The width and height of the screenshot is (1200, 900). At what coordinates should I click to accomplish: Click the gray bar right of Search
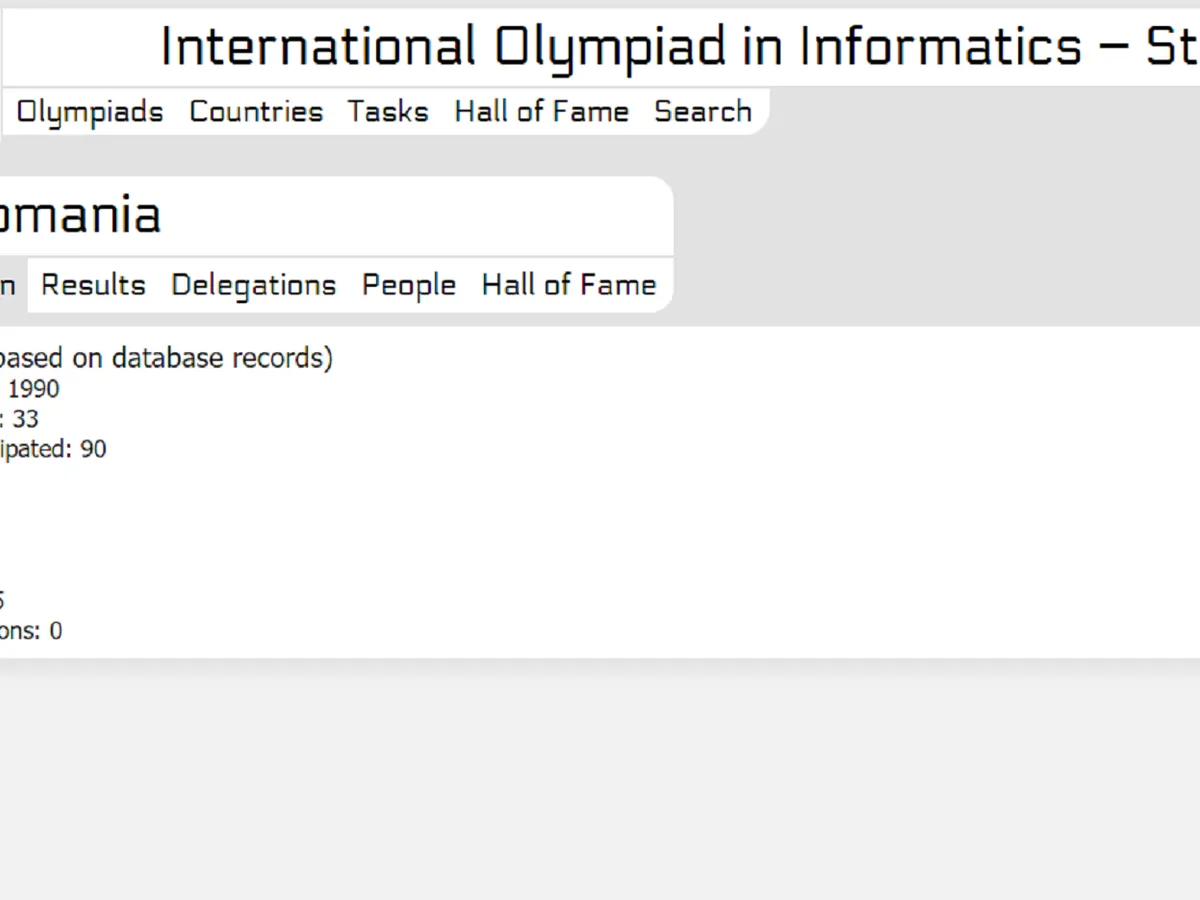coord(980,111)
